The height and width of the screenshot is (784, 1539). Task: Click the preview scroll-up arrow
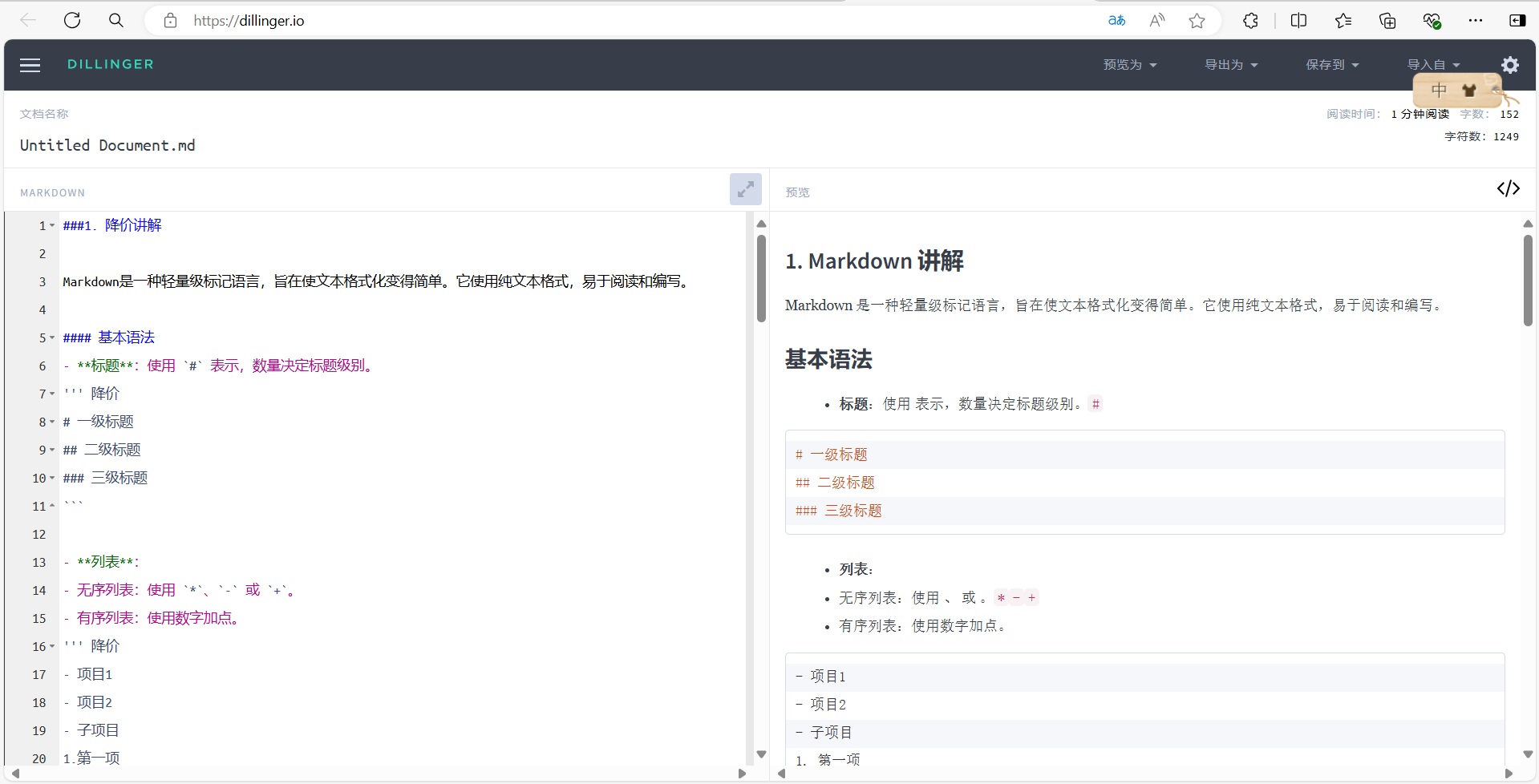point(1528,224)
